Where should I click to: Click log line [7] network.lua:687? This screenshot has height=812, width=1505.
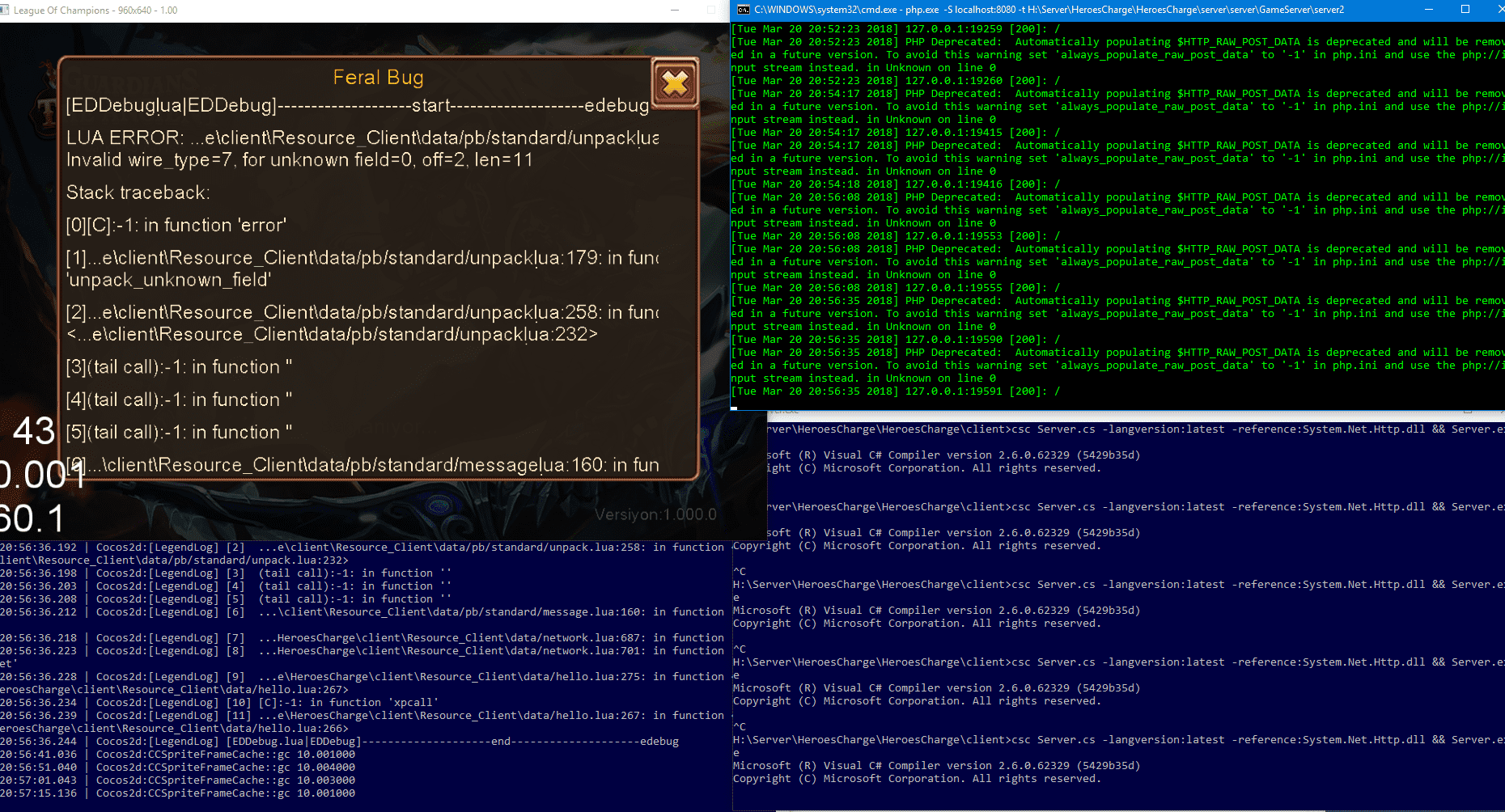coord(362,638)
